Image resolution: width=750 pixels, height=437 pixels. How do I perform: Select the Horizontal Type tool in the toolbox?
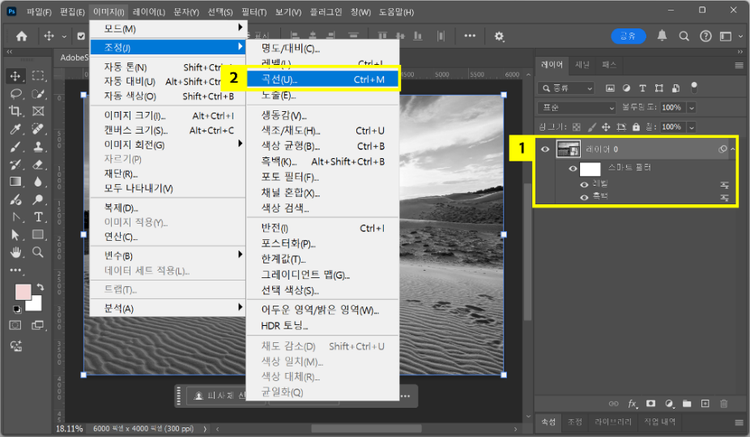pos(38,217)
